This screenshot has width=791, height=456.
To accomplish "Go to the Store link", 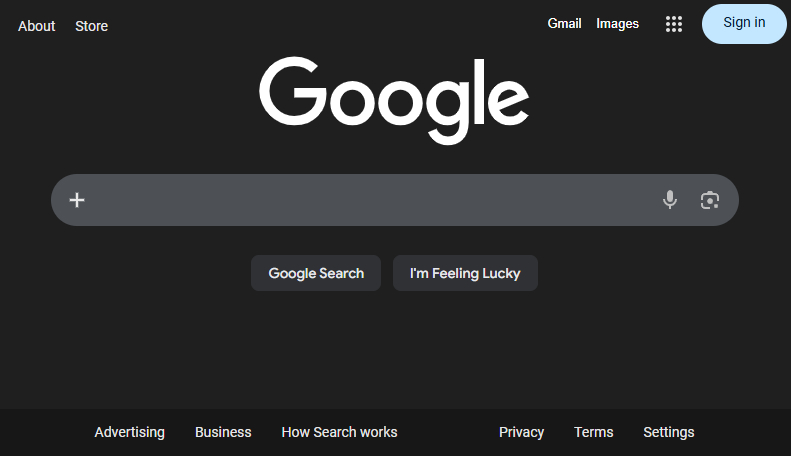I will 91,26.
